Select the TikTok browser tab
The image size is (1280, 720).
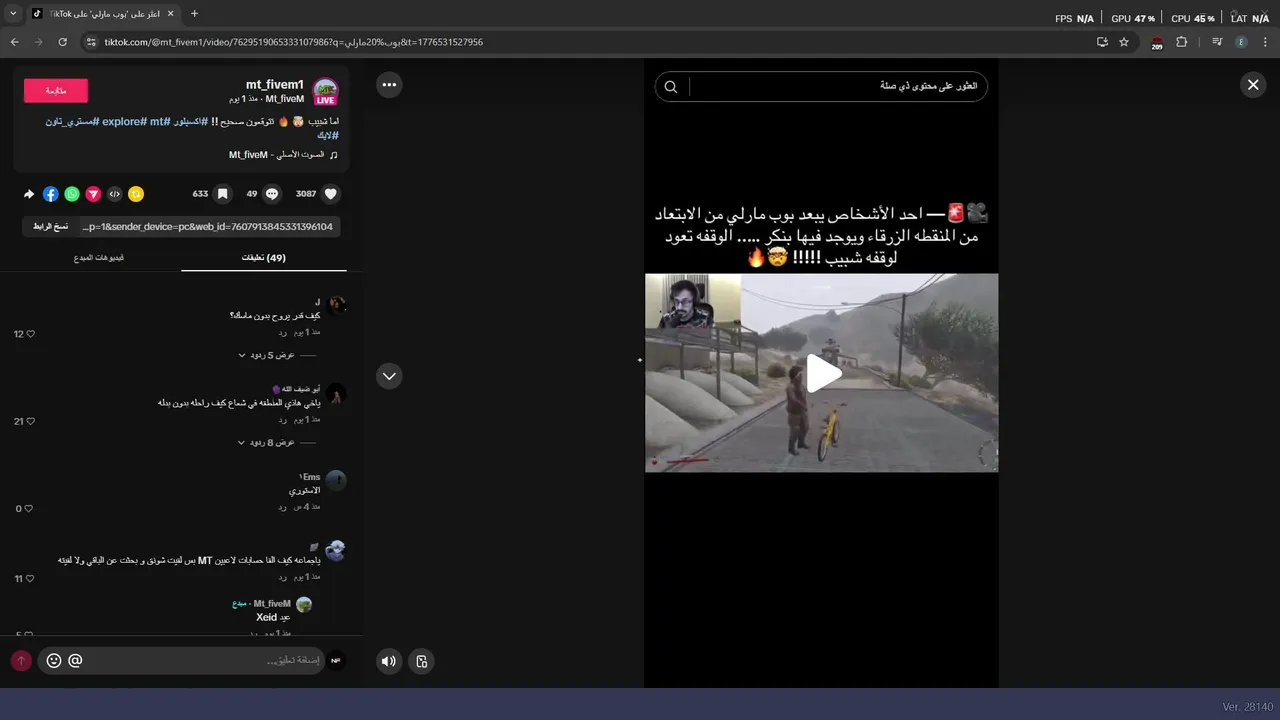point(102,14)
